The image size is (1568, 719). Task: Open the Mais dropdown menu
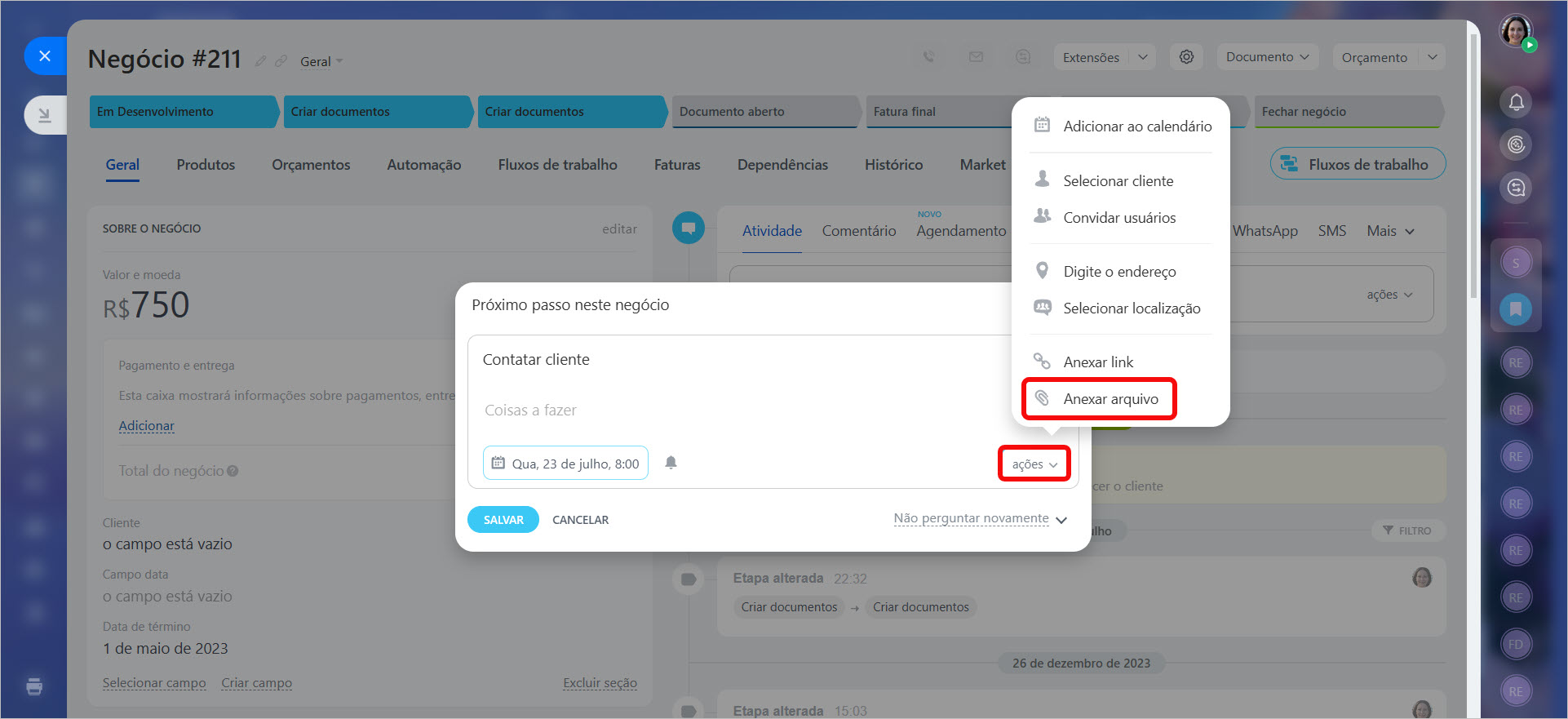coord(1390,231)
